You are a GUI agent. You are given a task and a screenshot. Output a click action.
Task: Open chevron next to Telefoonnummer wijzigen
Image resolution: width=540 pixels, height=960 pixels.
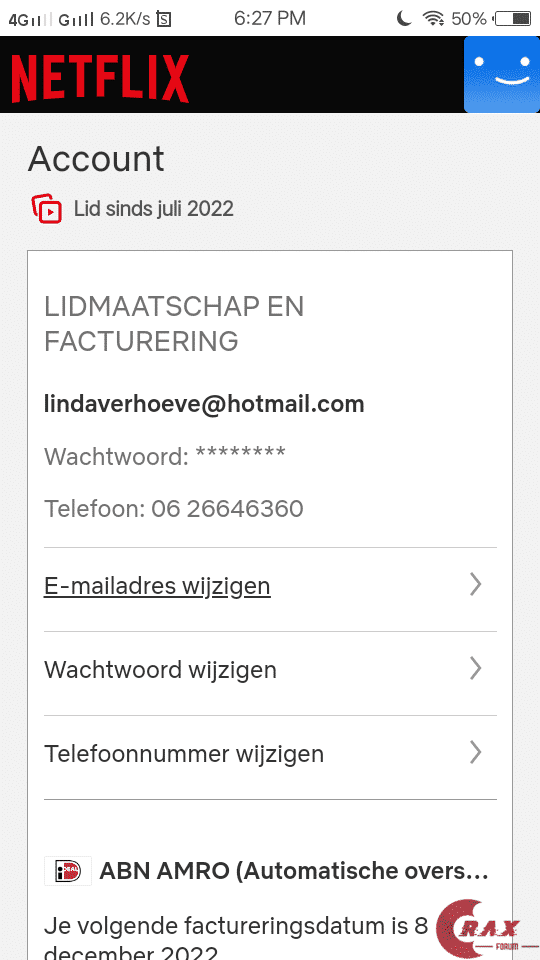(476, 753)
